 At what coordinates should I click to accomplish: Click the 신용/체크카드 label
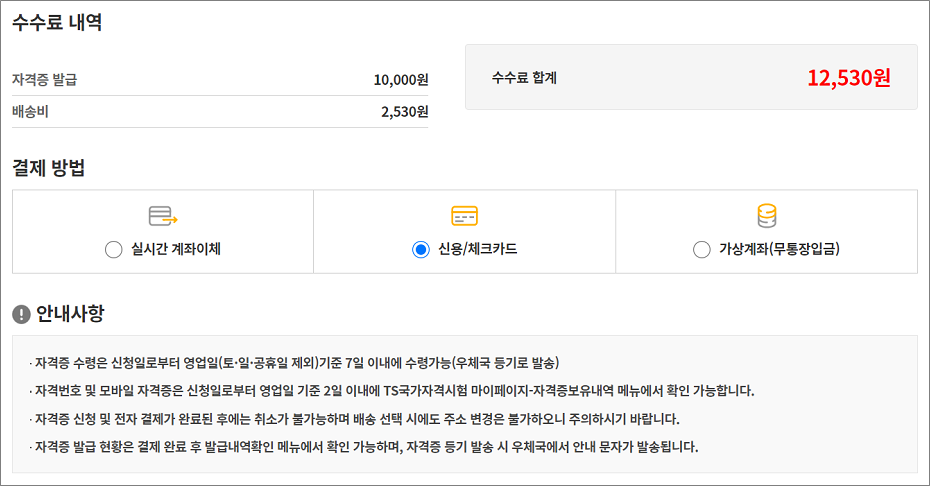477,249
